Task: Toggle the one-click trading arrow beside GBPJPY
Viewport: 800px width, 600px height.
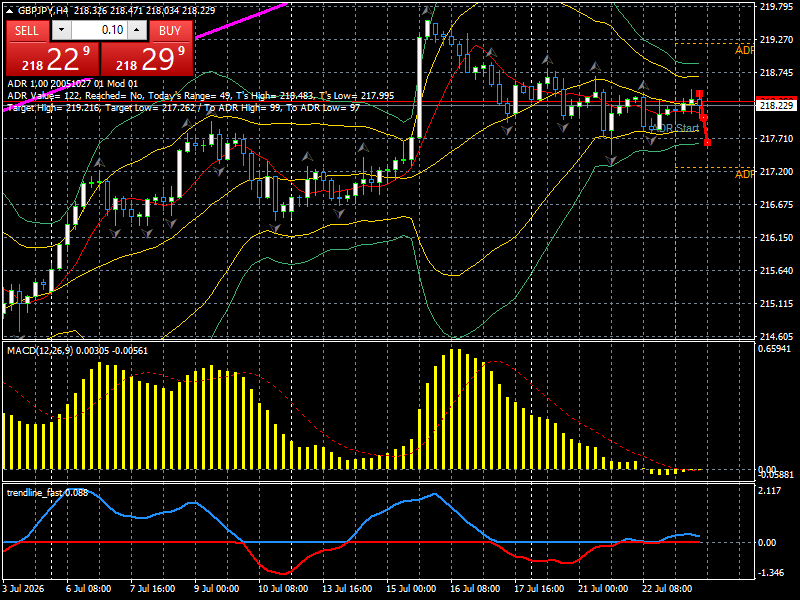Action: point(9,11)
